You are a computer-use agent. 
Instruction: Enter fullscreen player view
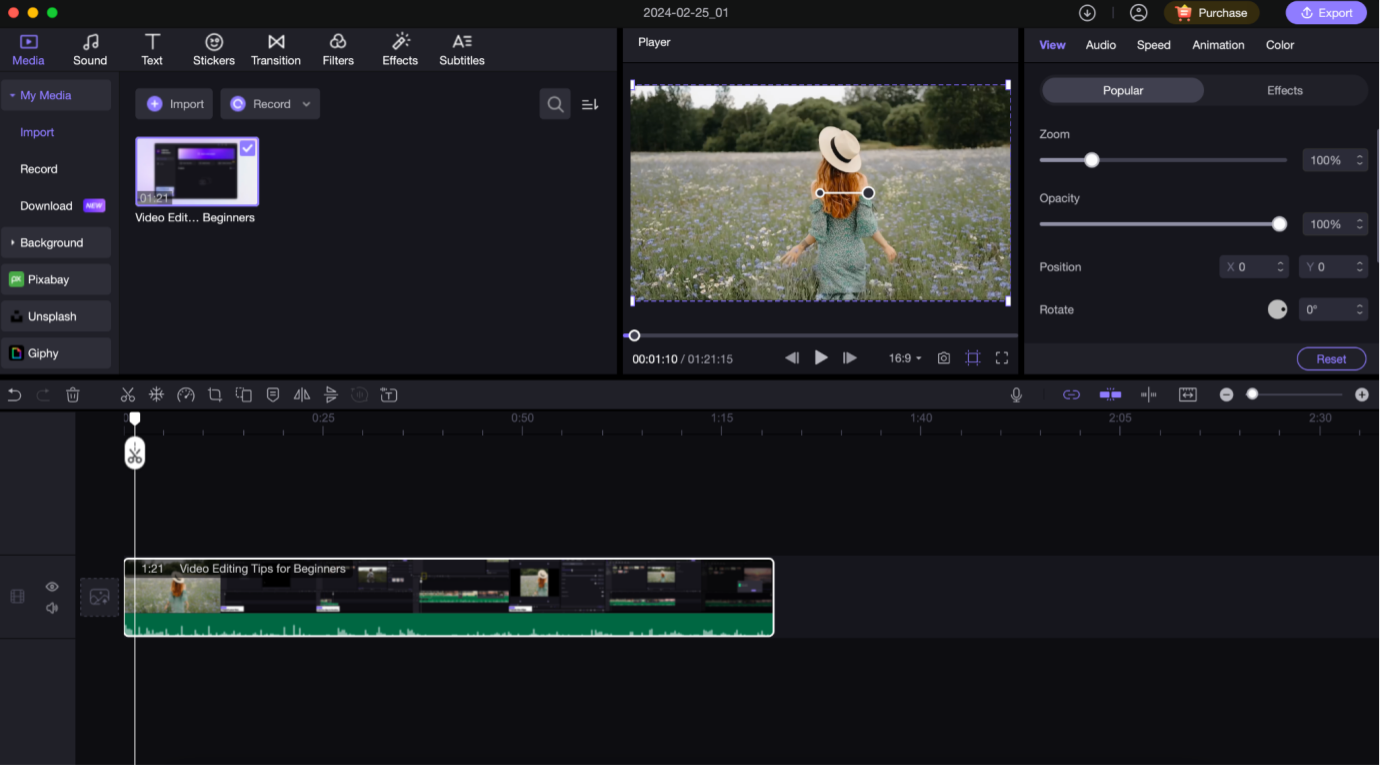click(1002, 358)
